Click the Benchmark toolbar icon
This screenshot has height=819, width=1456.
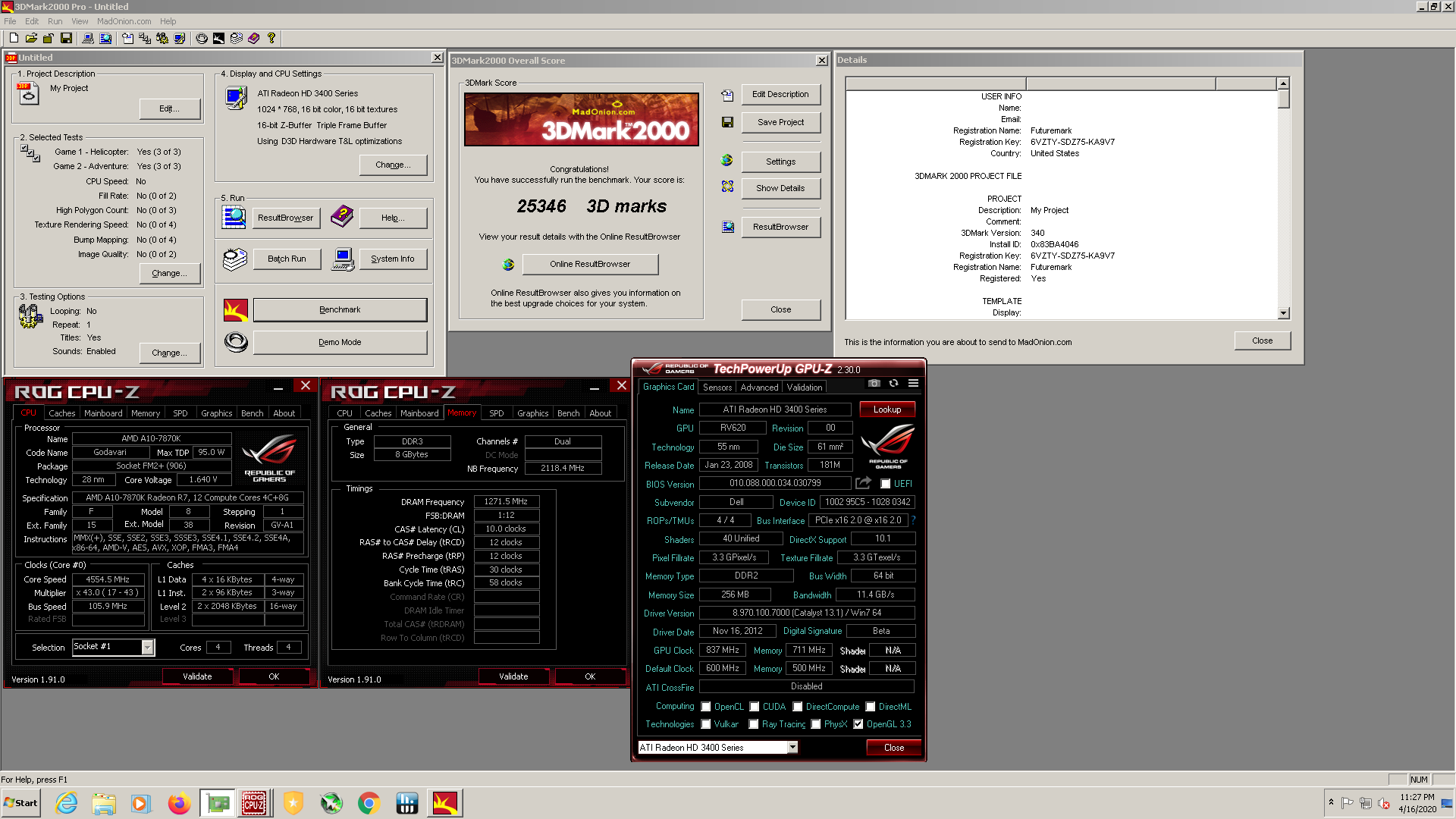[x=219, y=38]
